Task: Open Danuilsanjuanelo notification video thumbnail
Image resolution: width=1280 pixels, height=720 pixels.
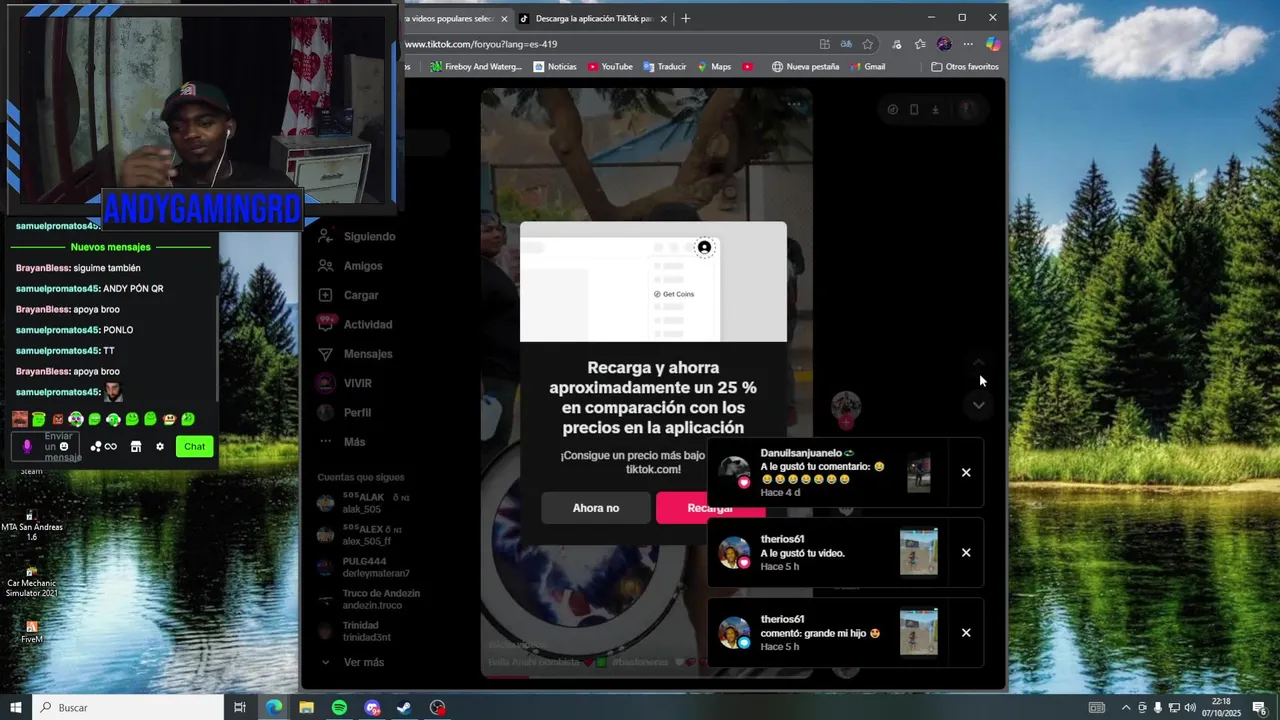Action: (x=919, y=472)
